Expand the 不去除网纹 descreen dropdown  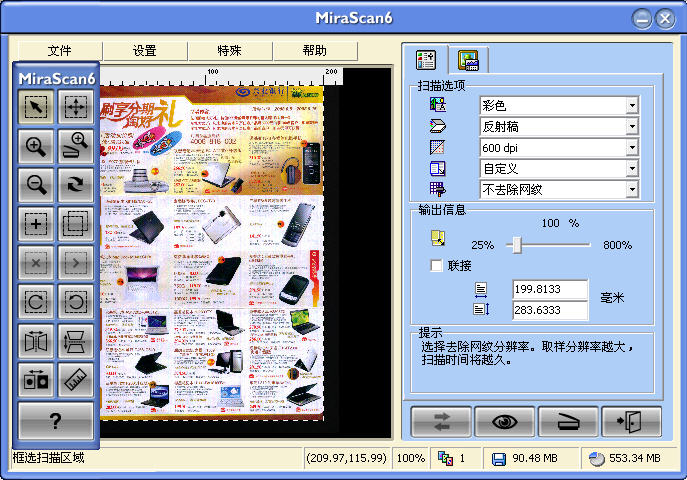632,189
